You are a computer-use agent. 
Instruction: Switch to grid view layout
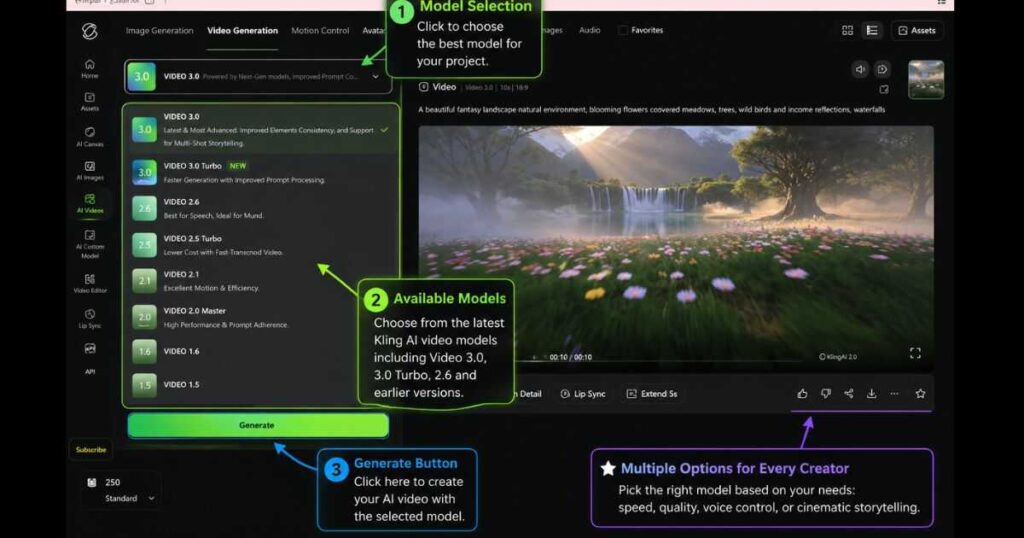point(847,30)
